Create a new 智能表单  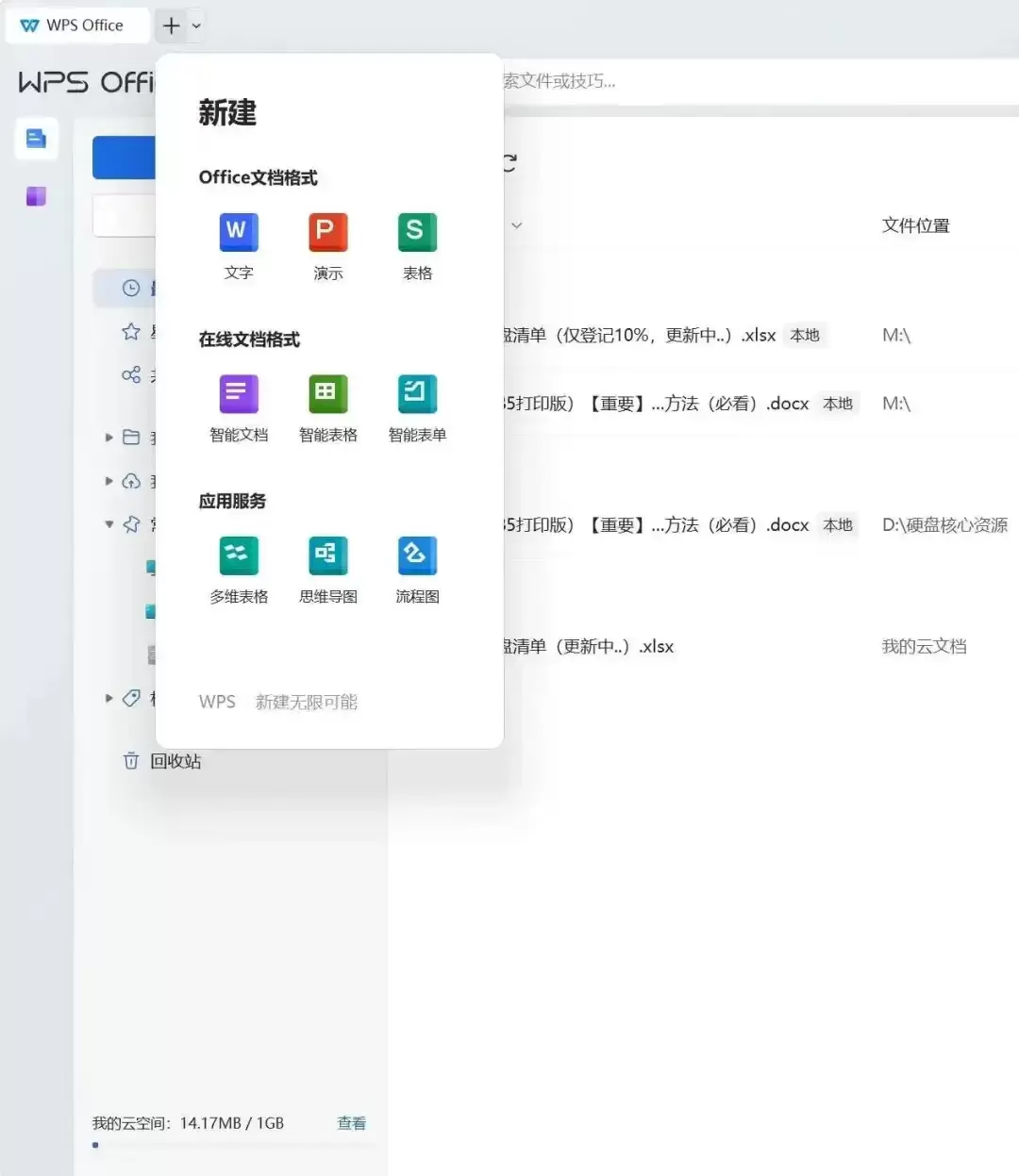(x=417, y=407)
